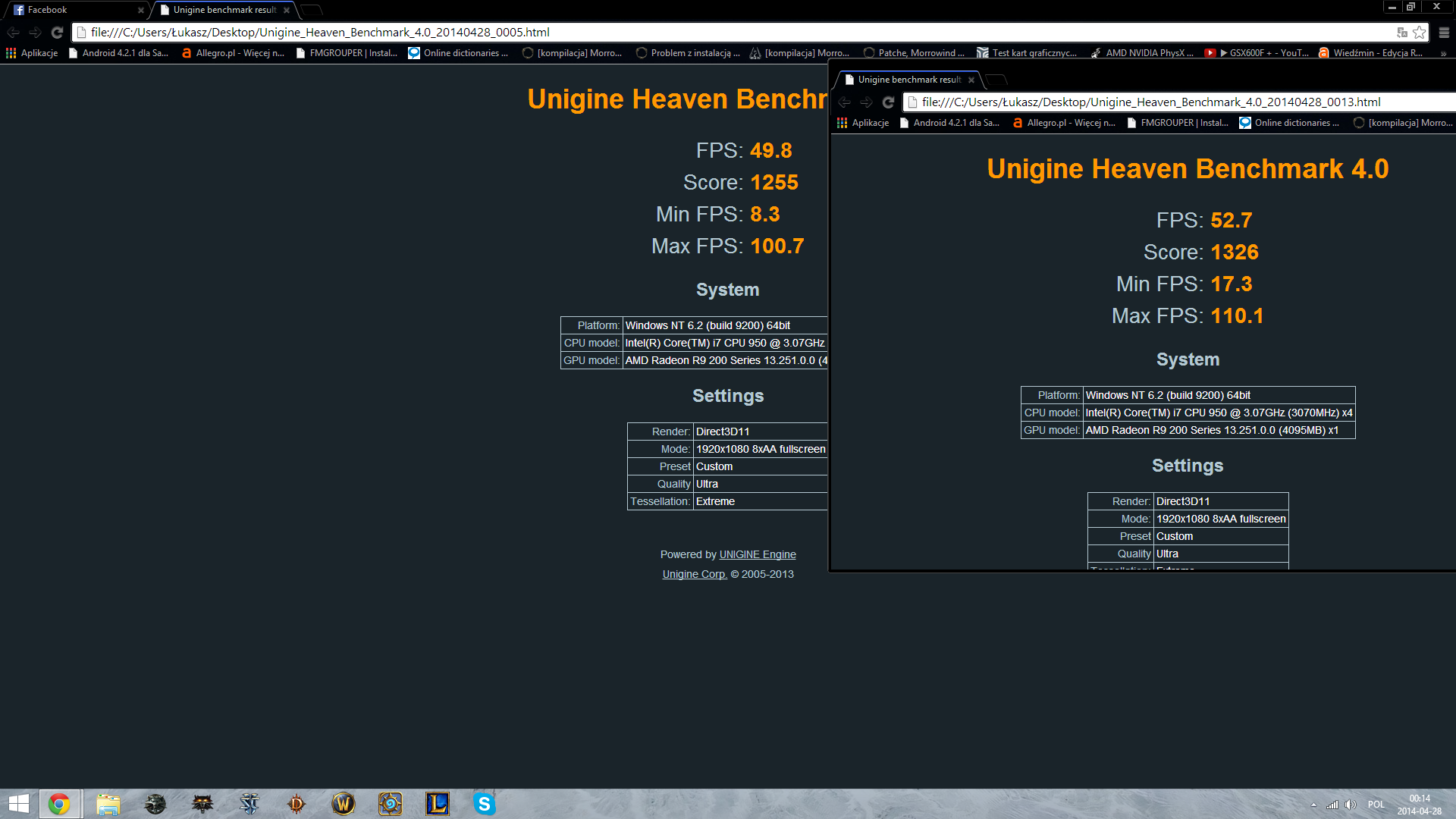Screen dimensions: 1456x819
Task: Reload the page in the left Chrome window
Action: [x=57, y=33]
